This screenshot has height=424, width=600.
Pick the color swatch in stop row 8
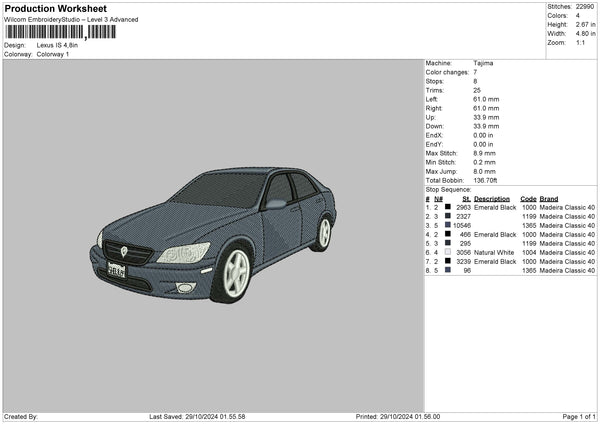(x=448, y=270)
